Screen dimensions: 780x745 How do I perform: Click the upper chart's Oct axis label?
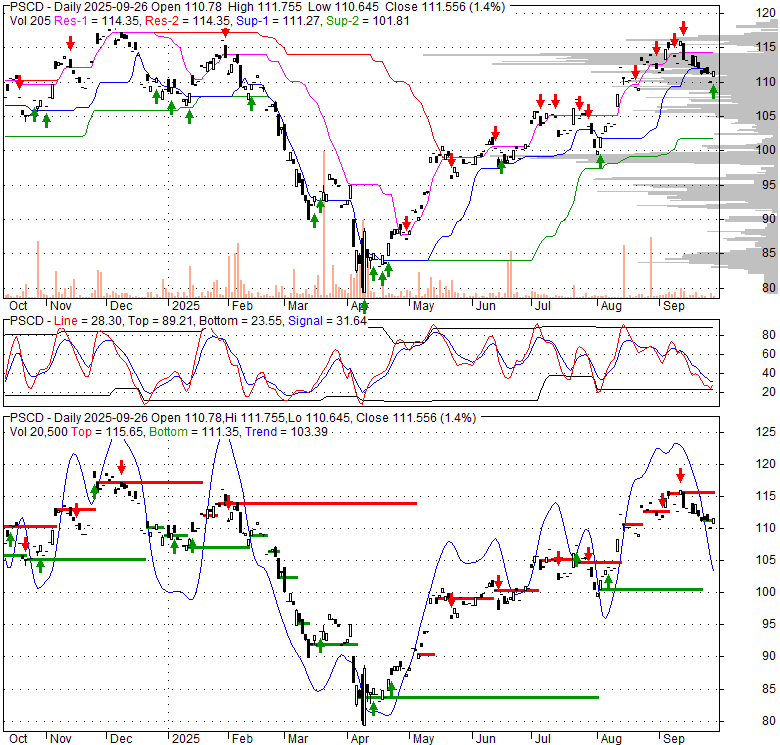coord(18,306)
